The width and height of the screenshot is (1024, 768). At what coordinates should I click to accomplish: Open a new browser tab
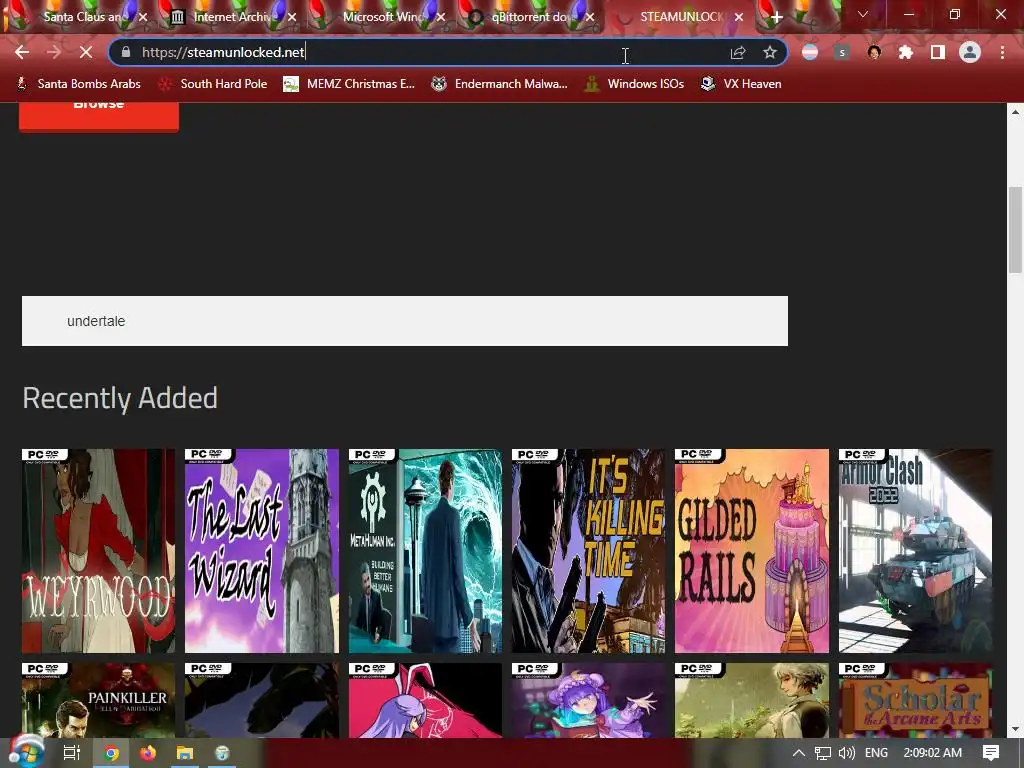tap(776, 18)
